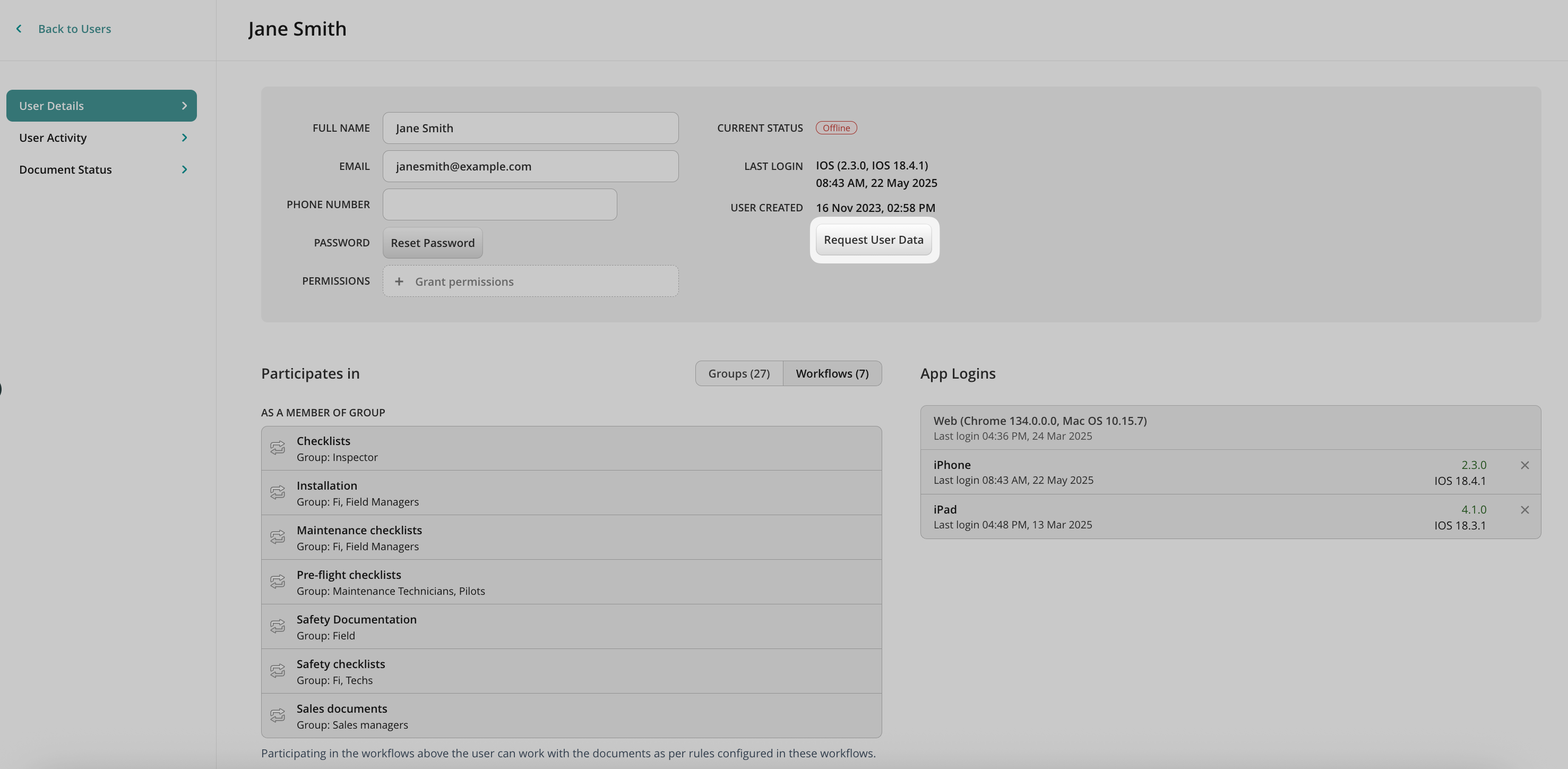This screenshot has height=769, width=1568.
Task: Expand User Activity chevron
Action: 184,138
